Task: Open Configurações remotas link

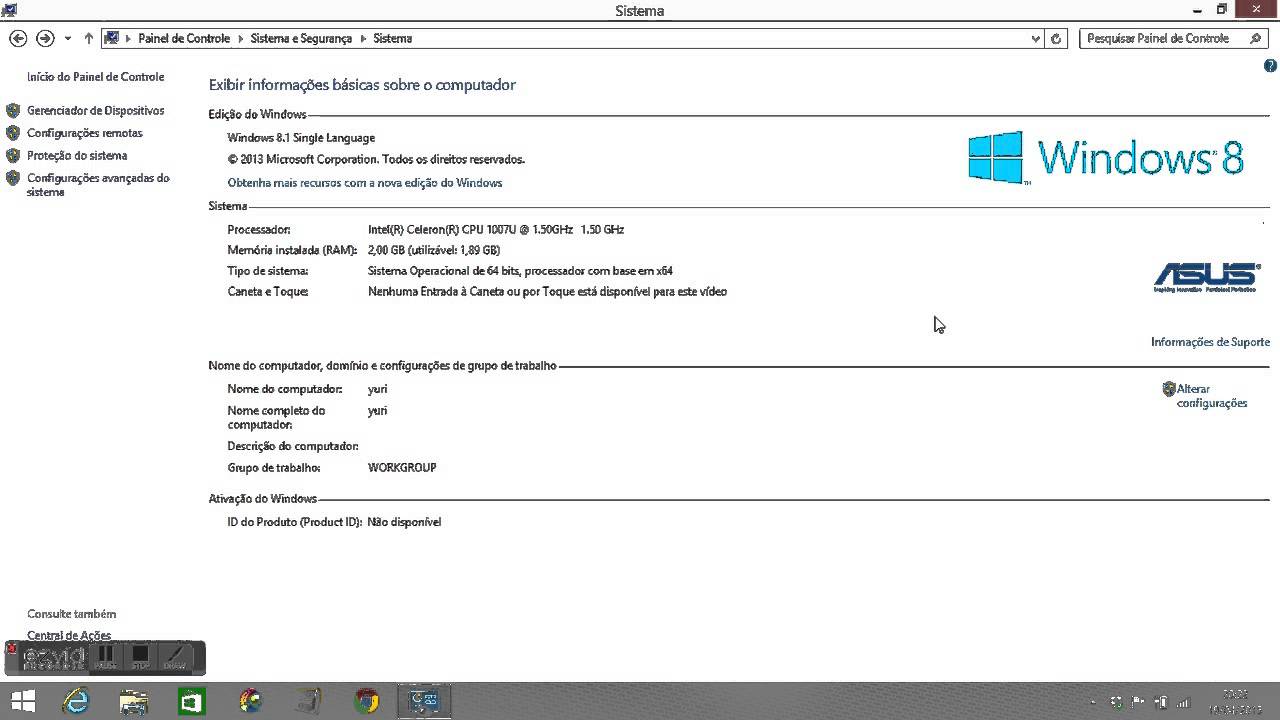Action: tap(85, 133)
